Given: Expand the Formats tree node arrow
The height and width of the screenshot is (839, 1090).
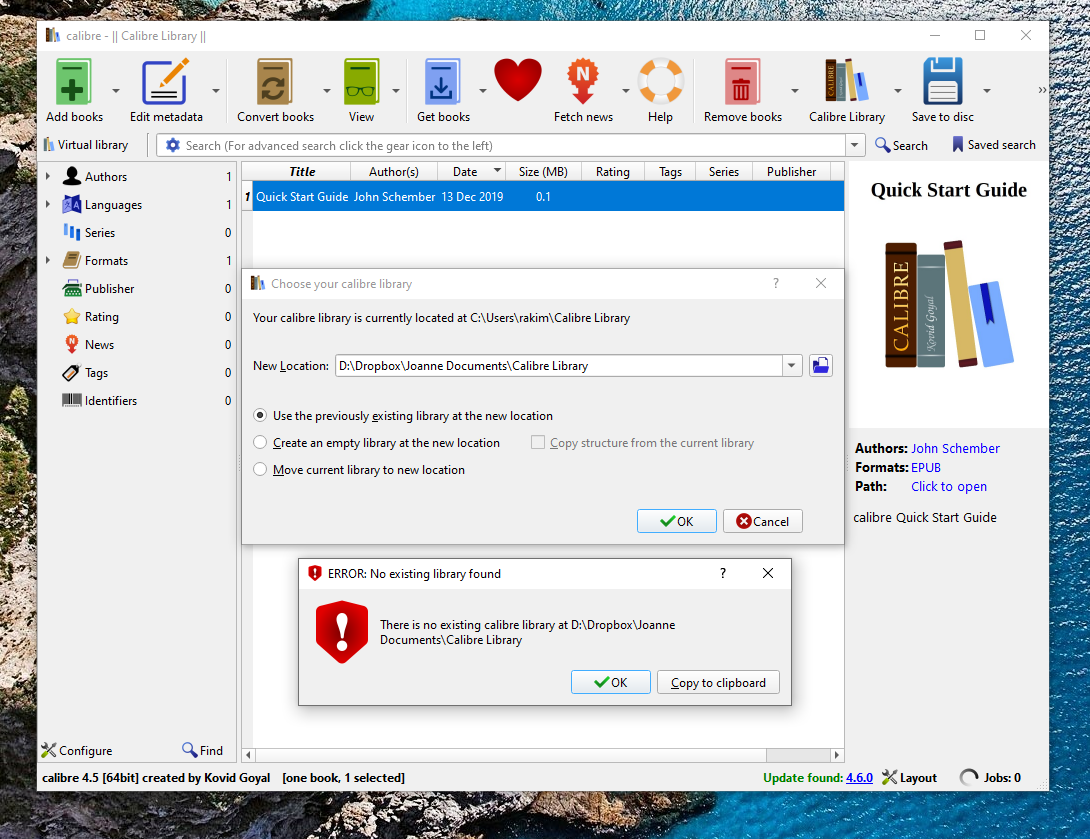Looking at the screenshot, I should 48,261.
